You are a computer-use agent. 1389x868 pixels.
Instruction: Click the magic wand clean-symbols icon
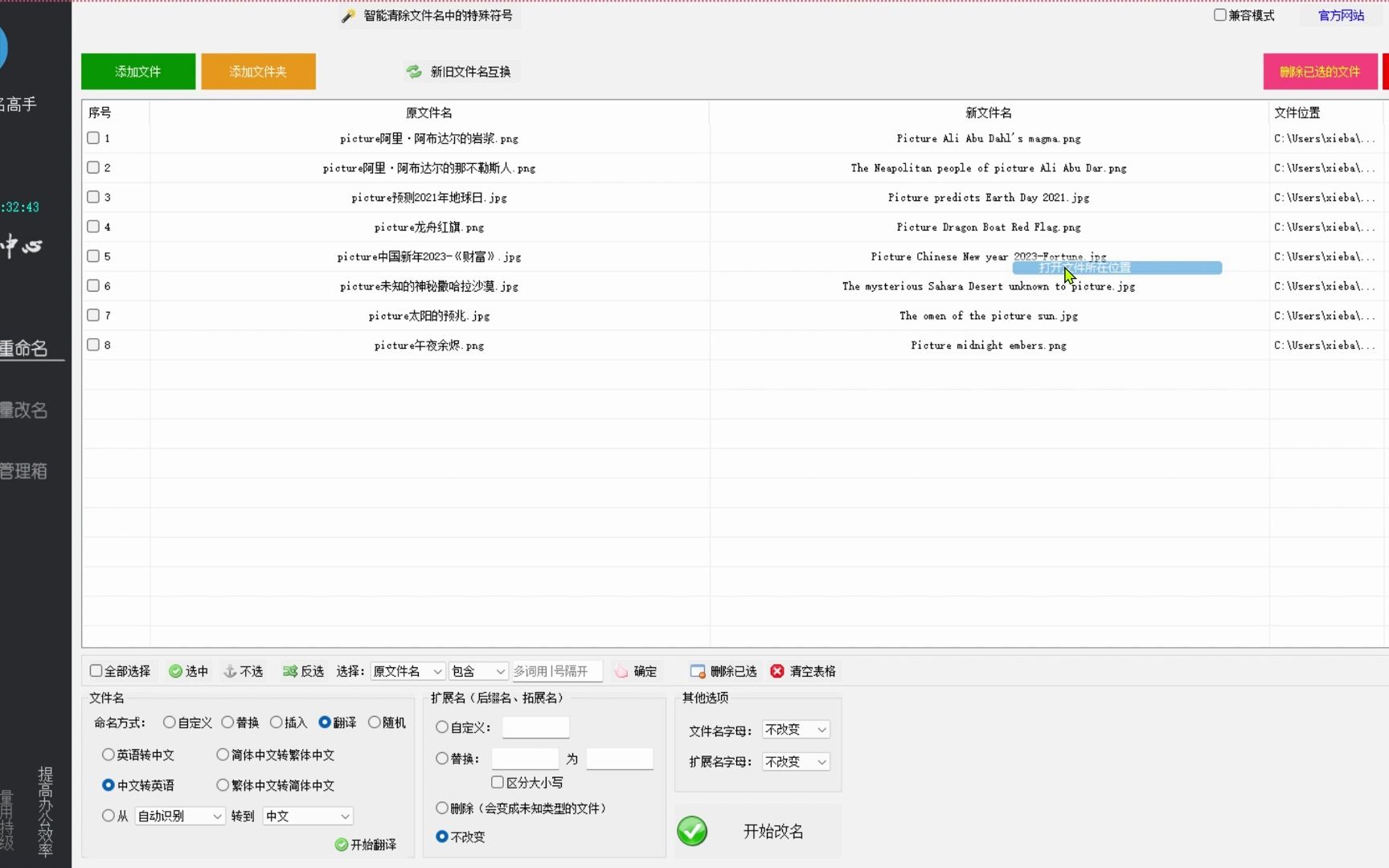point(348,15)
